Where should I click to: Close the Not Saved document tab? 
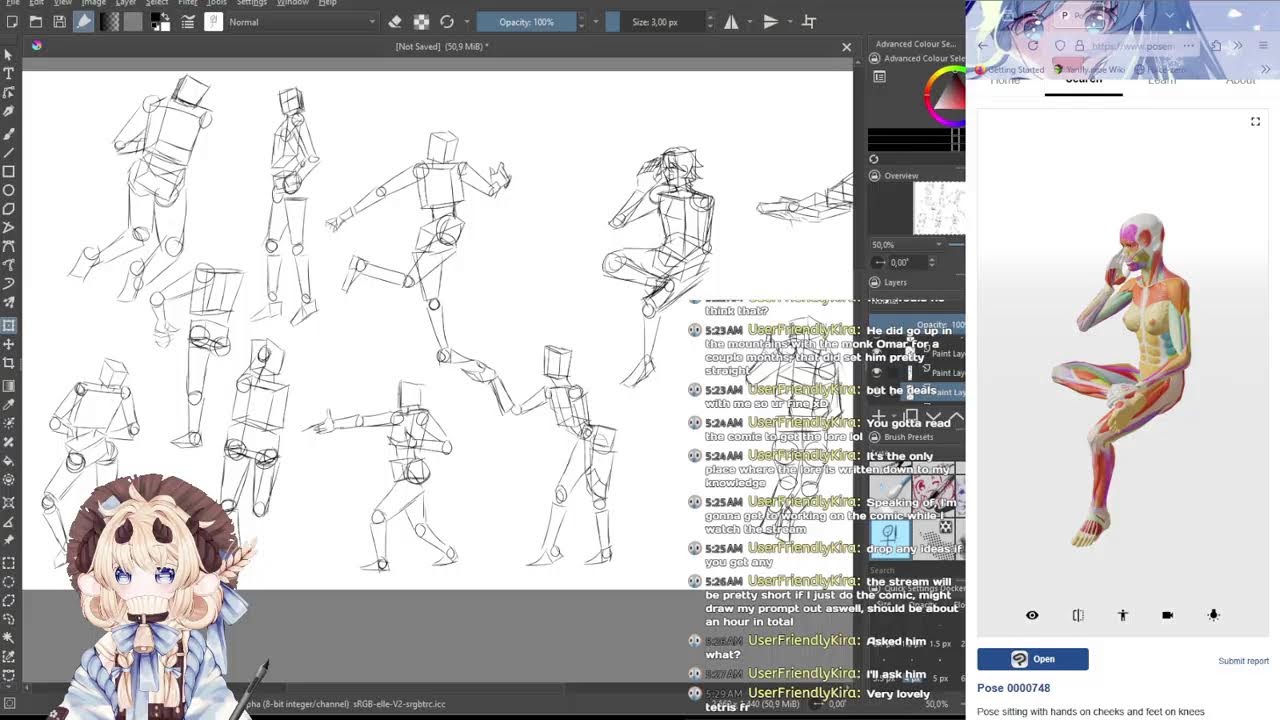click(x=846, y=47)
